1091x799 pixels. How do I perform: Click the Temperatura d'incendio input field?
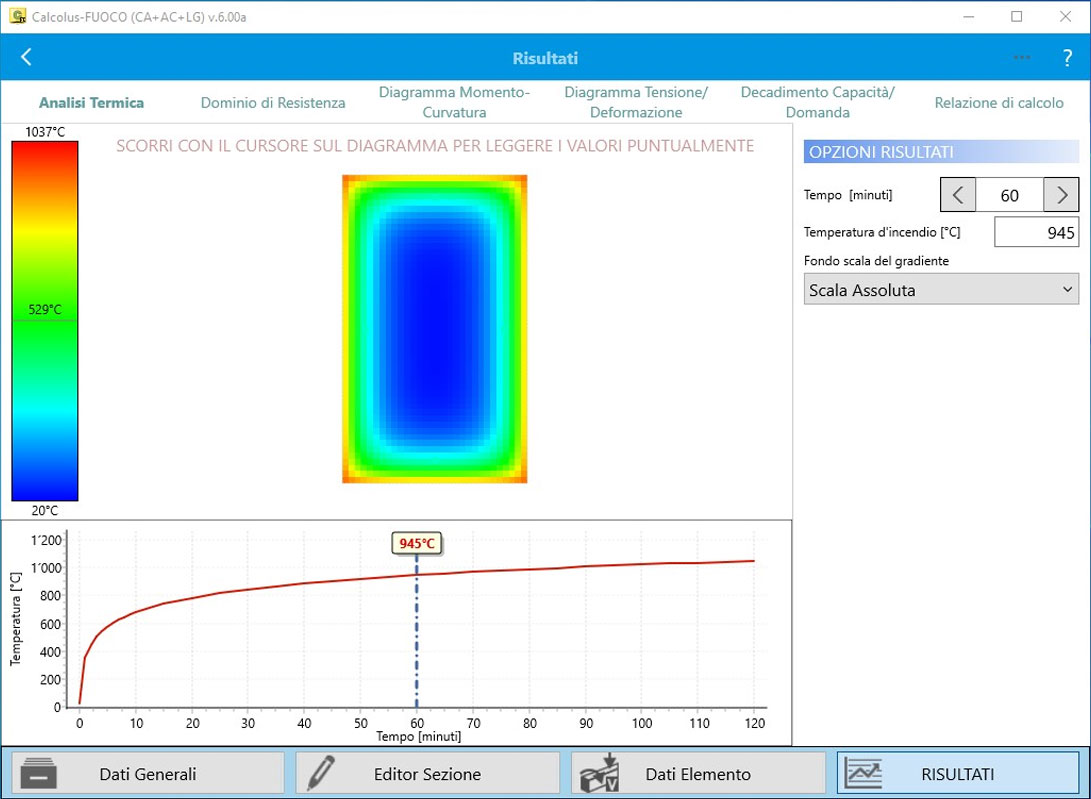click(1036, 233)
